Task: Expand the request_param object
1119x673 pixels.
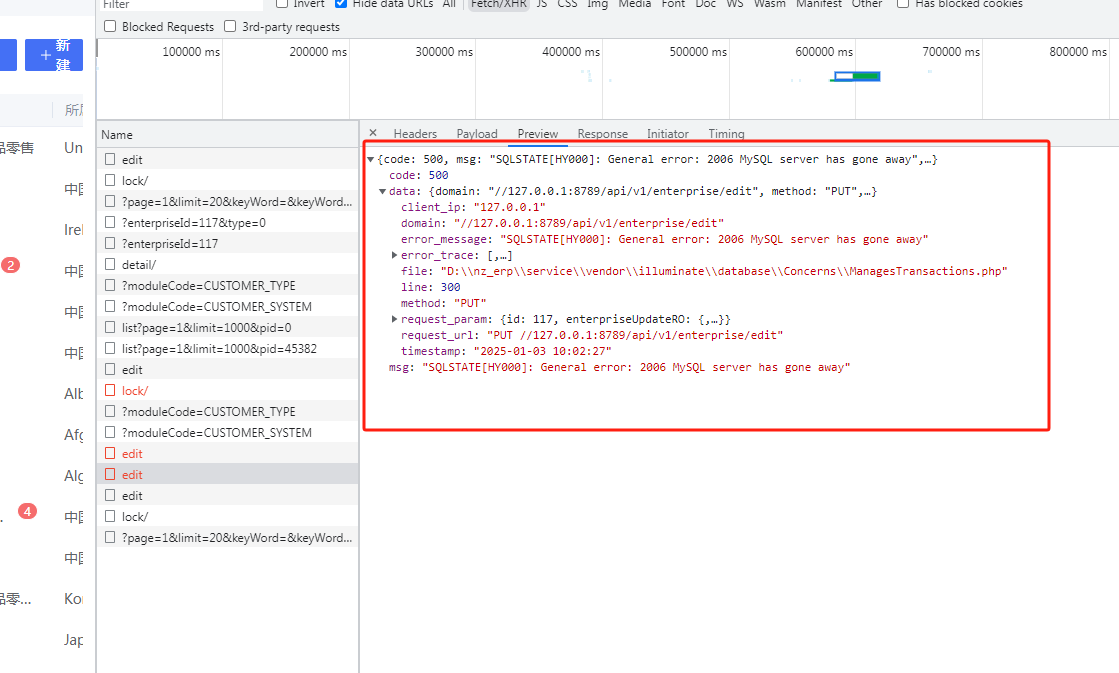Action: tap(394, 319)
